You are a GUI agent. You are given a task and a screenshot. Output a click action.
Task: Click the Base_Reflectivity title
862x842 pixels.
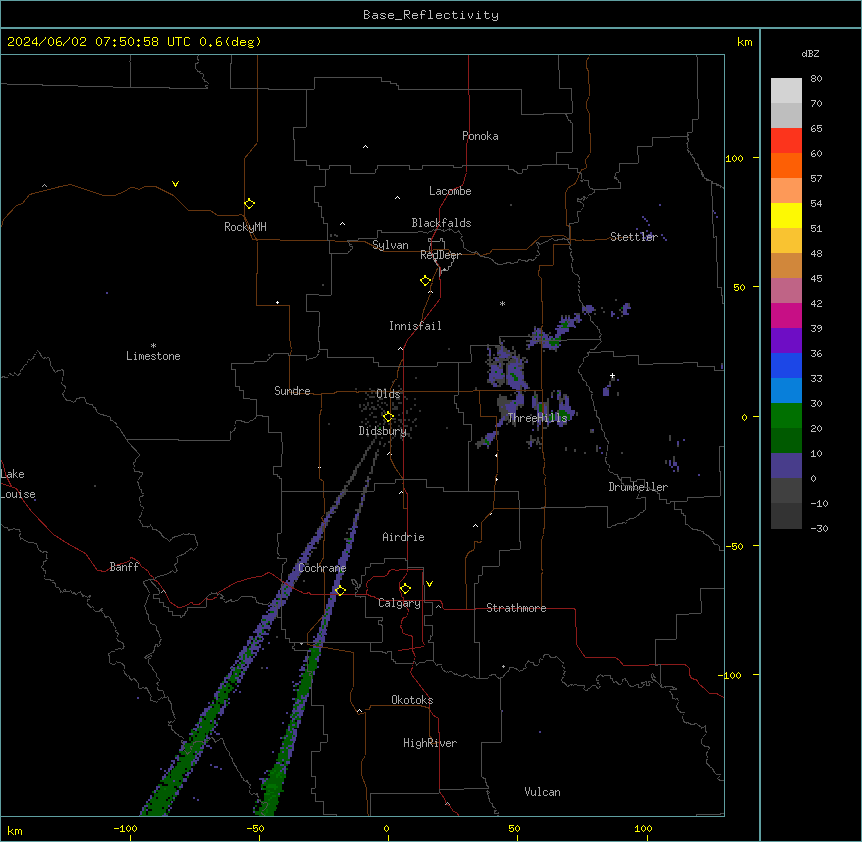click(x=431, y=15)
